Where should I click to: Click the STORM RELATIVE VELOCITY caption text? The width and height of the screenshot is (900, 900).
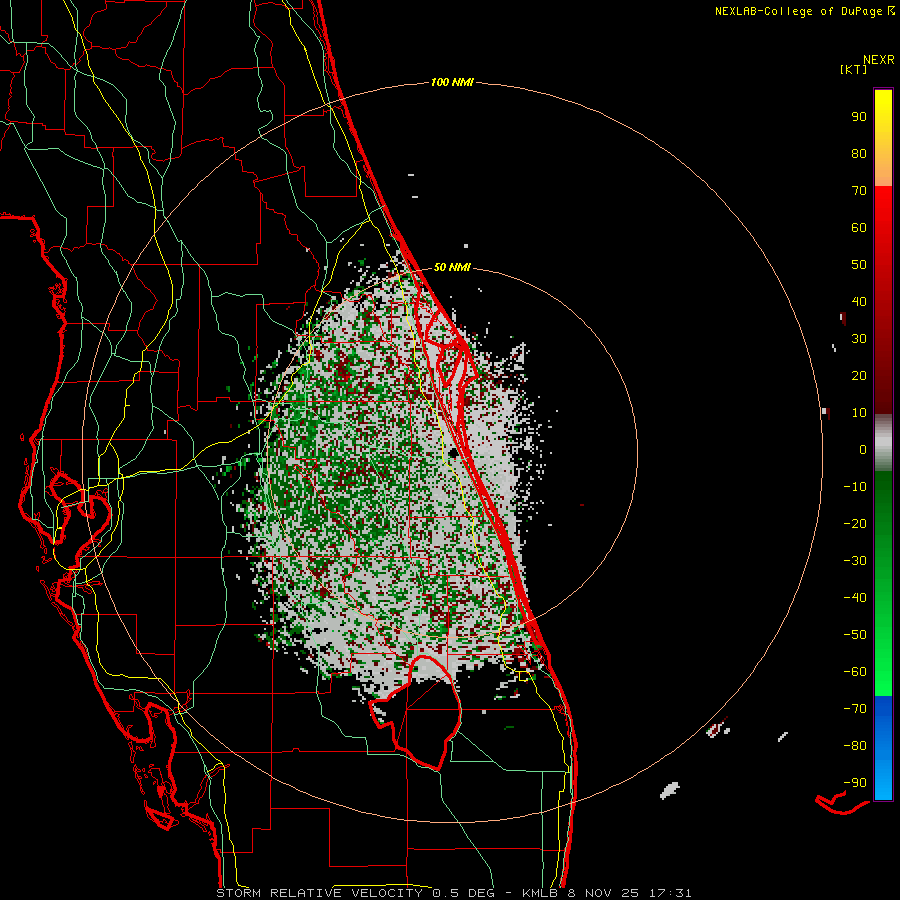pos(319,893)
